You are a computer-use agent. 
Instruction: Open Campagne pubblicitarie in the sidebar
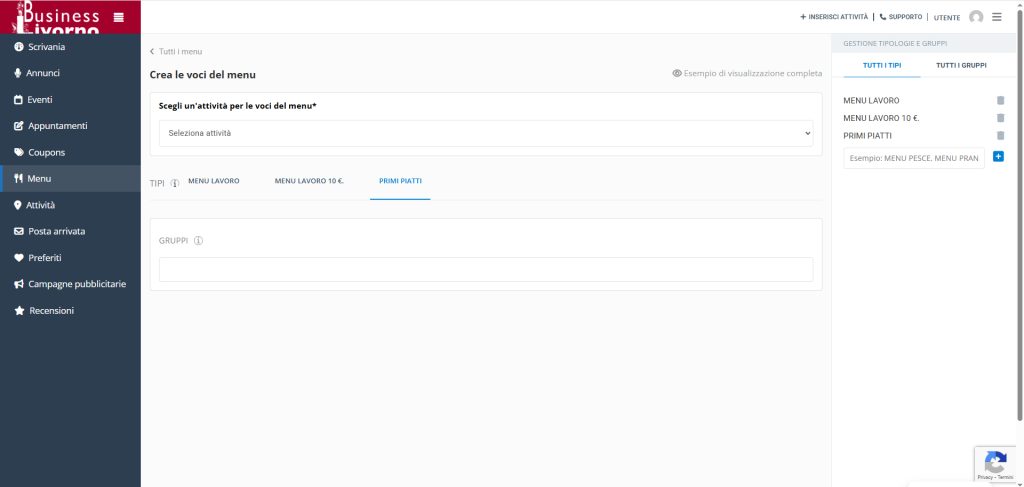76,284
